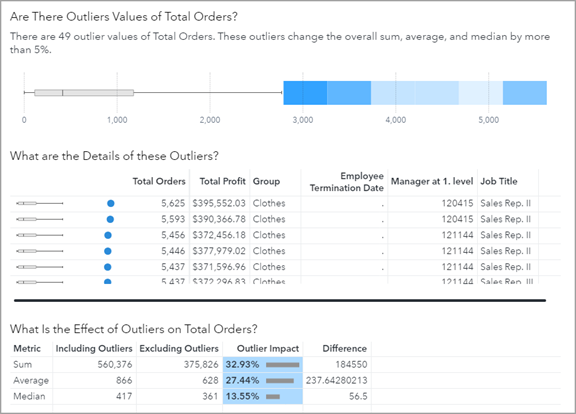
Task: Select the 5,593 Total Orders cell
Action: click(x=173, y=219)
